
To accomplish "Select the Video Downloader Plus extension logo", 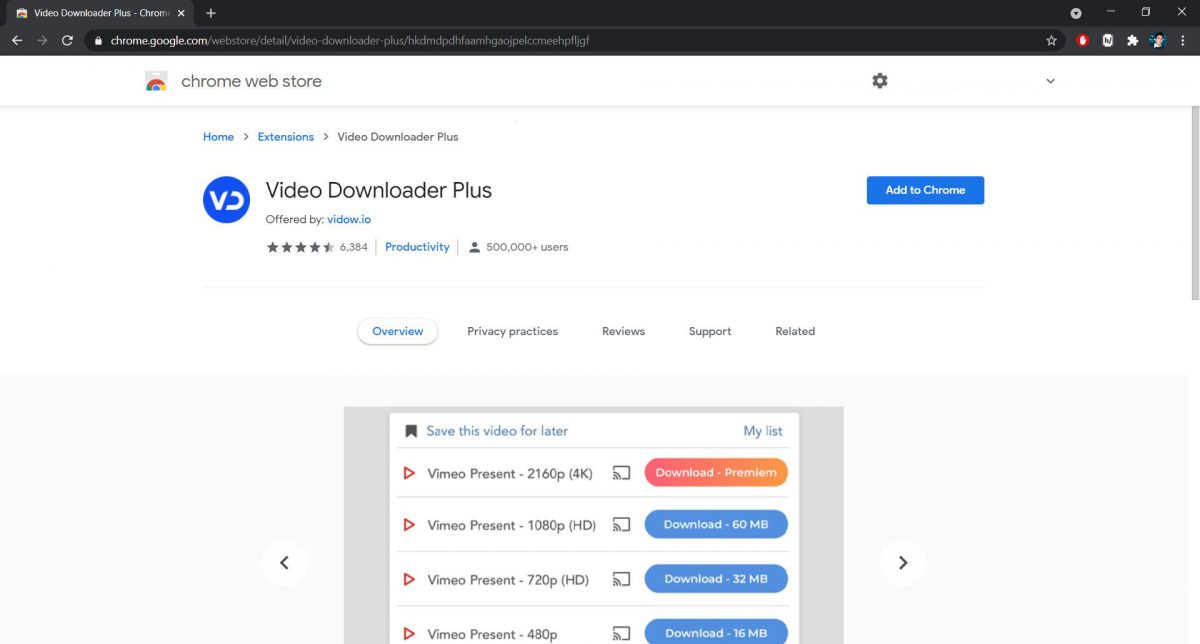I will 226,199.
